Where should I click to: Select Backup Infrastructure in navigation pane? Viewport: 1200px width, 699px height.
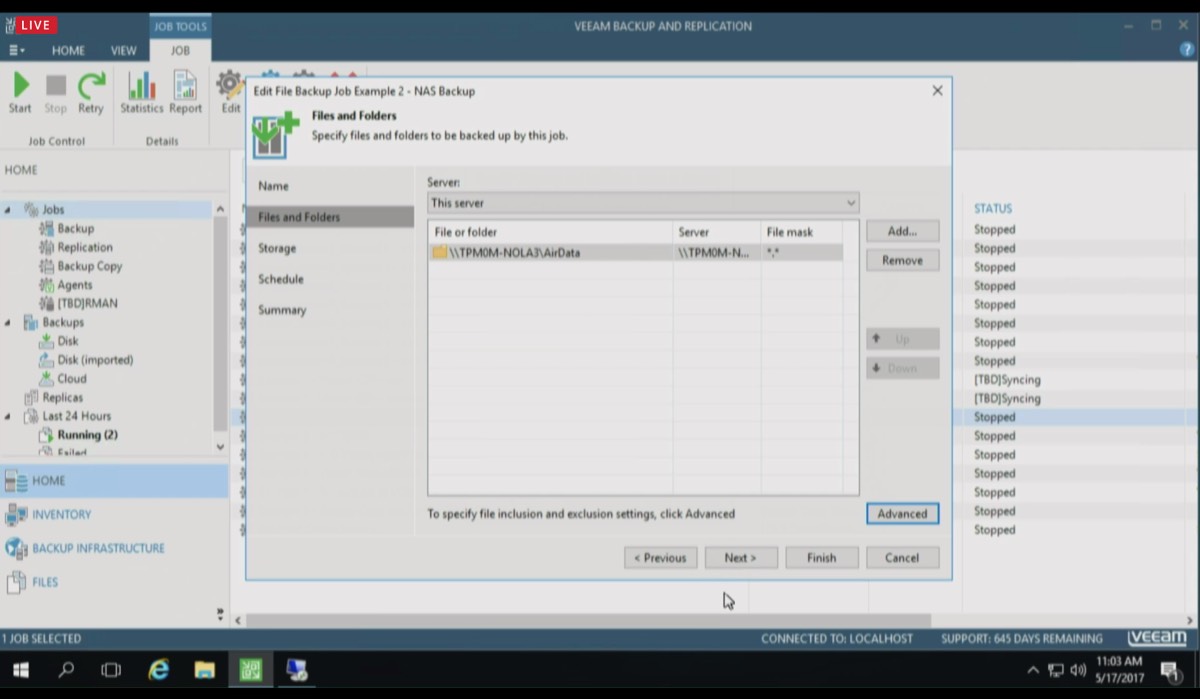(x=98, y=548)
